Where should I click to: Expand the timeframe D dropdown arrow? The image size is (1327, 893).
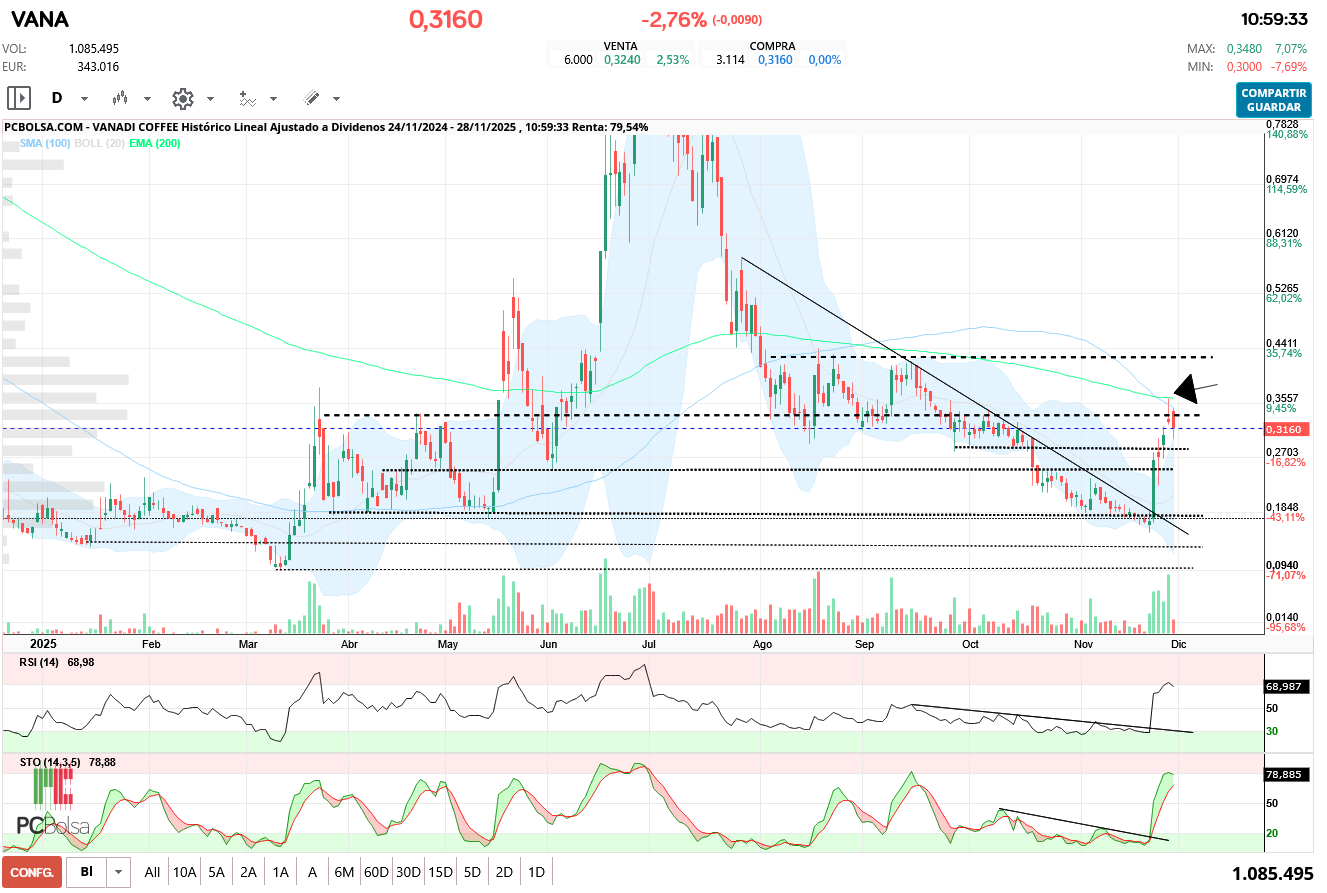(x=84, y=99)
